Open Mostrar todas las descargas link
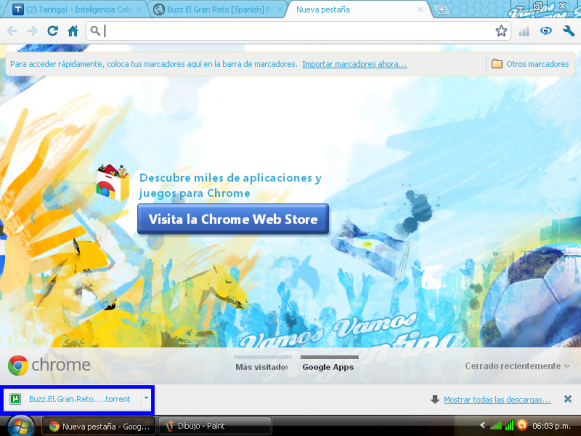The image size is (581, 436). 497,399
